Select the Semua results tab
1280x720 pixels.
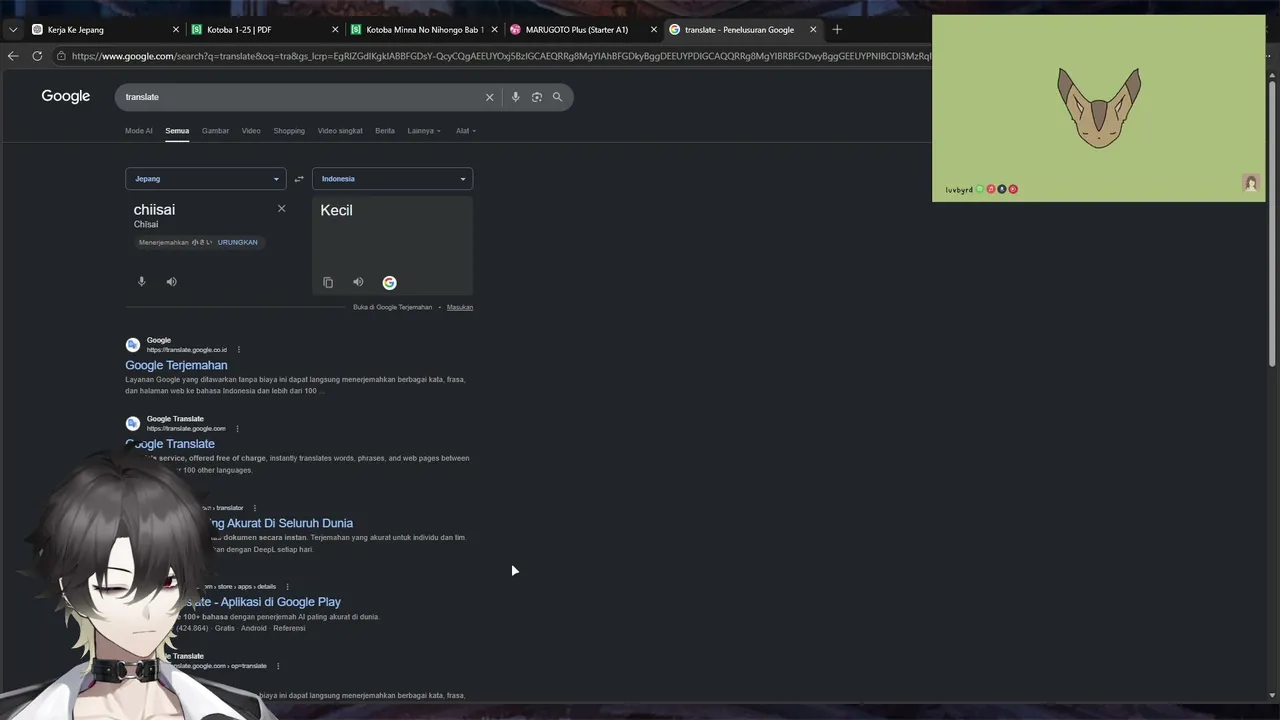(177, 131)
